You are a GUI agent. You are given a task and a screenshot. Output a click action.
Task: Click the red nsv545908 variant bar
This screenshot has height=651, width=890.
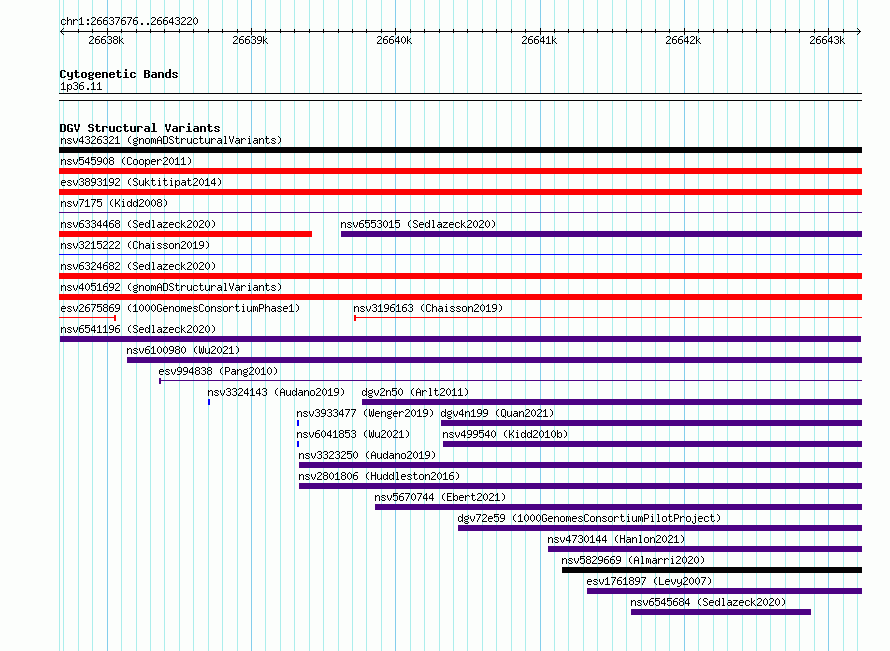[460, 171]
